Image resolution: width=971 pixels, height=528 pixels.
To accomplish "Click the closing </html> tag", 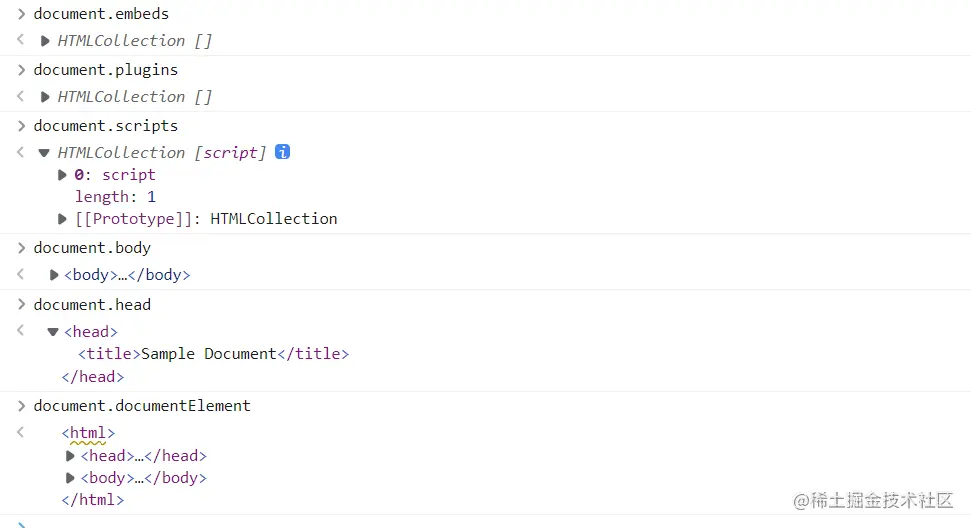I will (x=93, y=500).
